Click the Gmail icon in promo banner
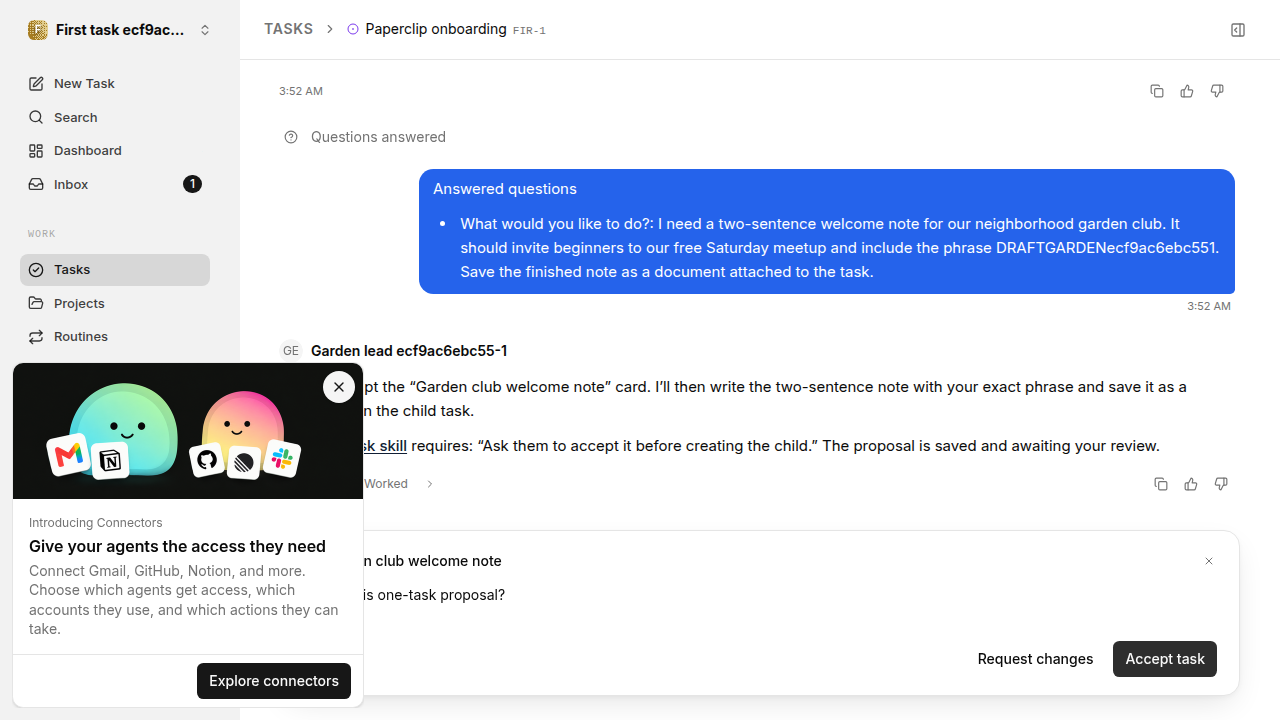The image size is (1280, 720). 68,456
